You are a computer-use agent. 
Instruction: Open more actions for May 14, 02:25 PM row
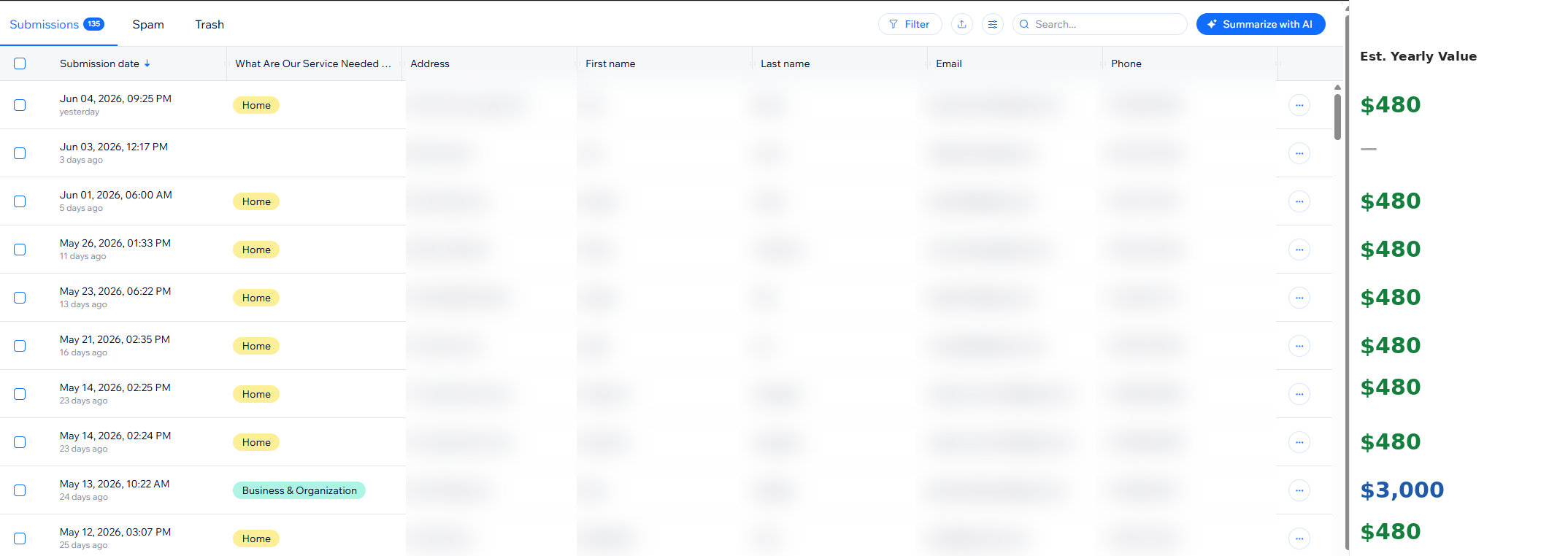[x=1299, y=394]
